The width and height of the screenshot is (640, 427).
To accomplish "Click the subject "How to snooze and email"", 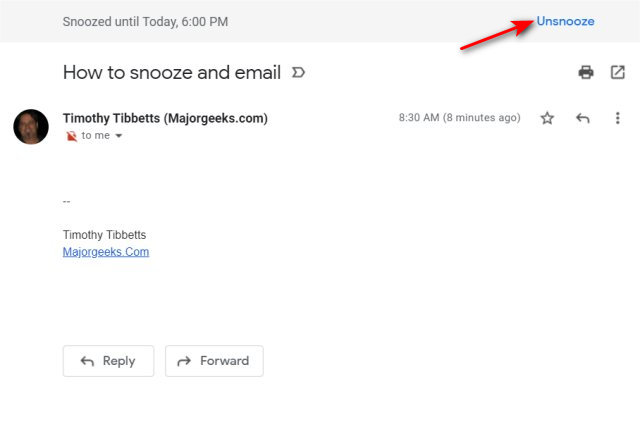I will 172,73.
